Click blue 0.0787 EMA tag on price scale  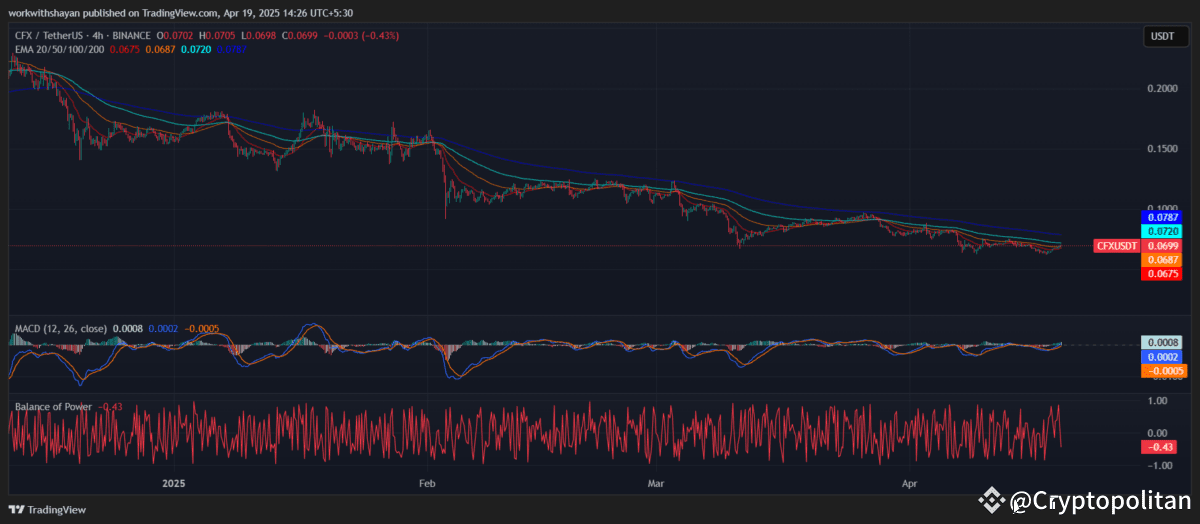[1160, 217]
